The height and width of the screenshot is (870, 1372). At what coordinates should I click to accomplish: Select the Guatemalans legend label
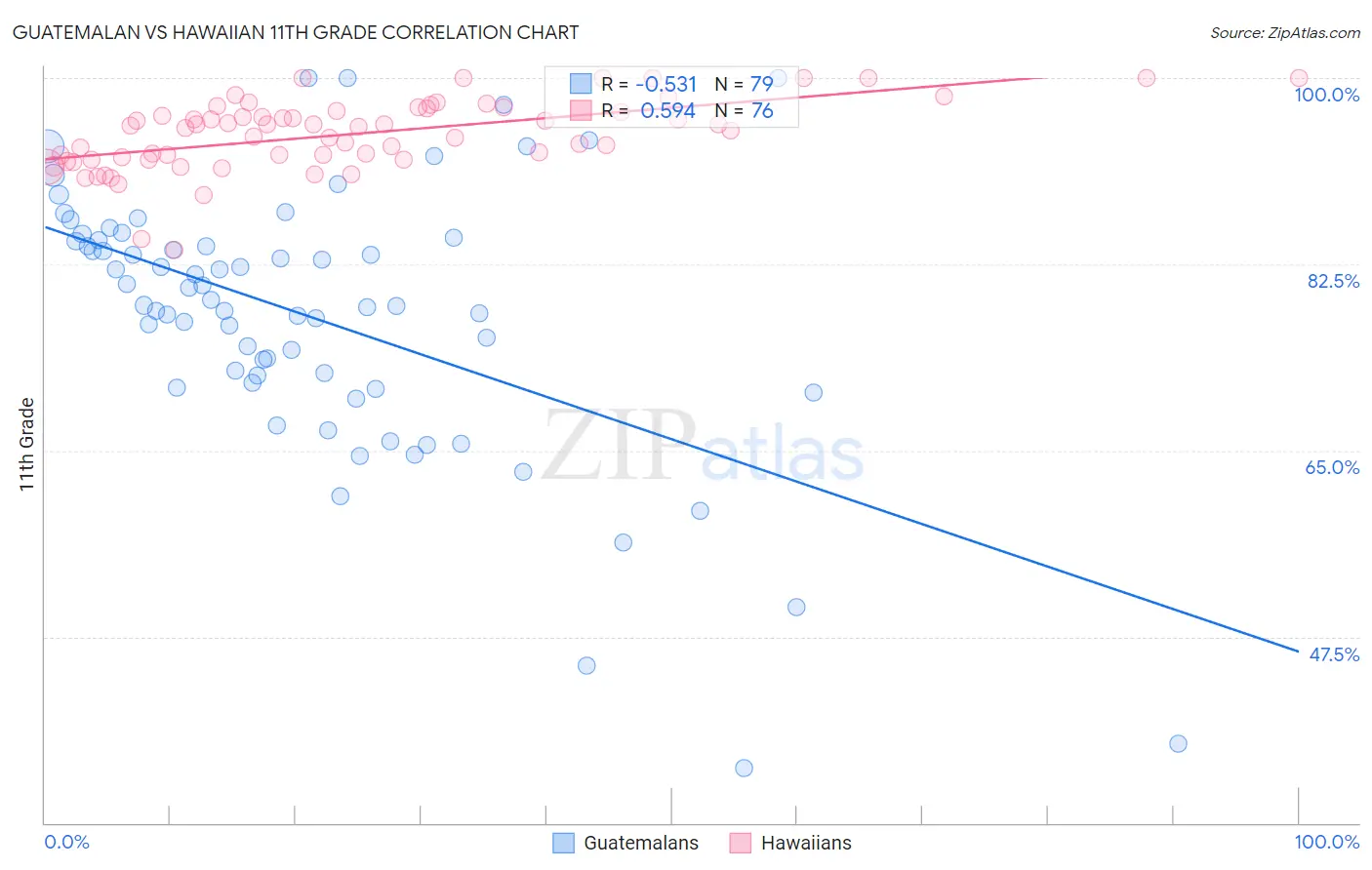pyautogui.click(x=641, y=843)
